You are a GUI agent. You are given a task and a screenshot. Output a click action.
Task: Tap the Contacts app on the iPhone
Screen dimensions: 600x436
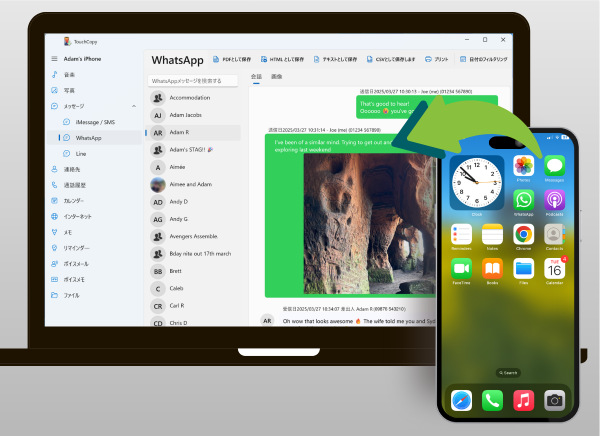[x=554, y=234]
